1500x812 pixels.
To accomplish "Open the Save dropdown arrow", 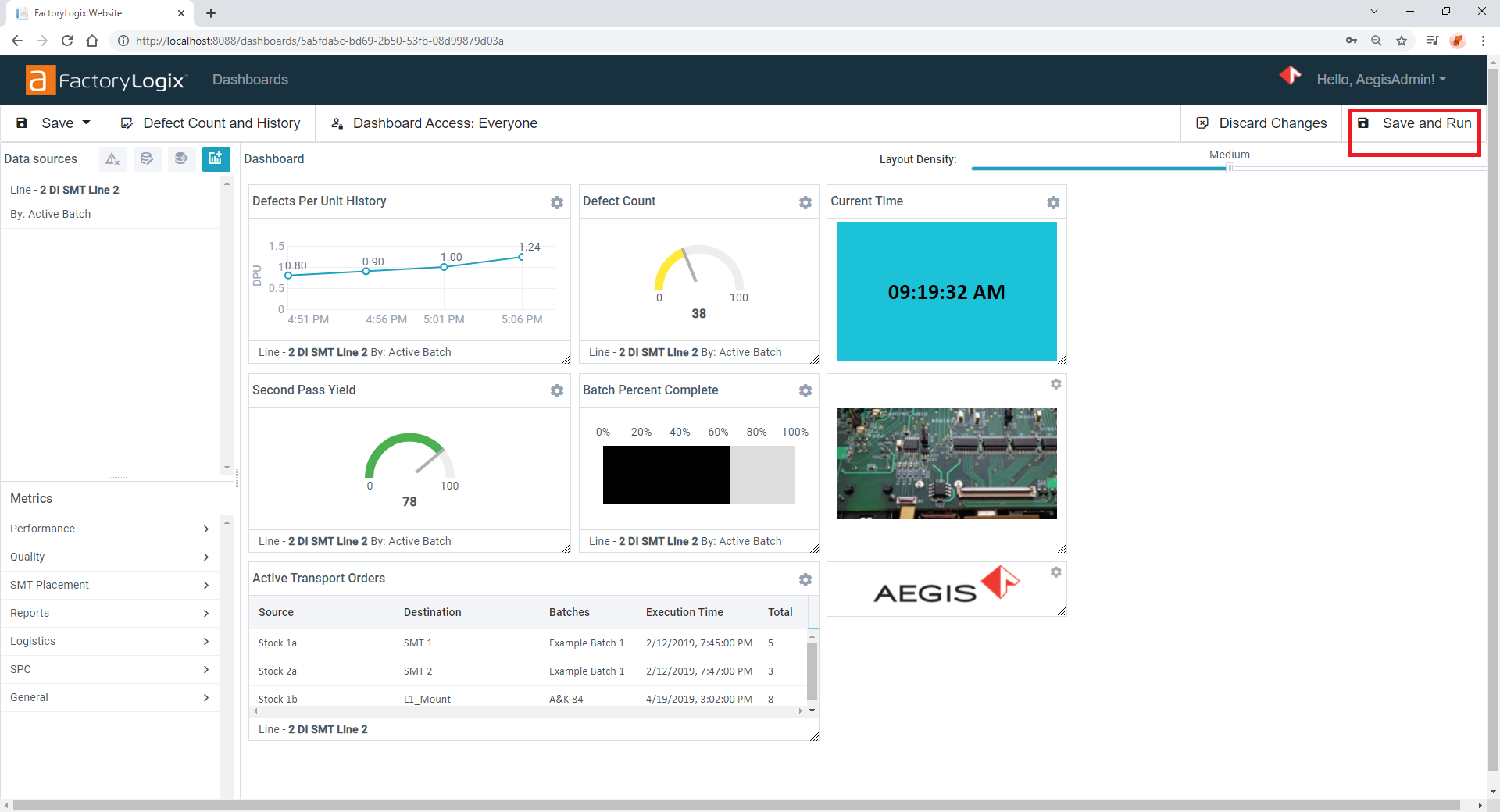I will (x=85, y=123).
